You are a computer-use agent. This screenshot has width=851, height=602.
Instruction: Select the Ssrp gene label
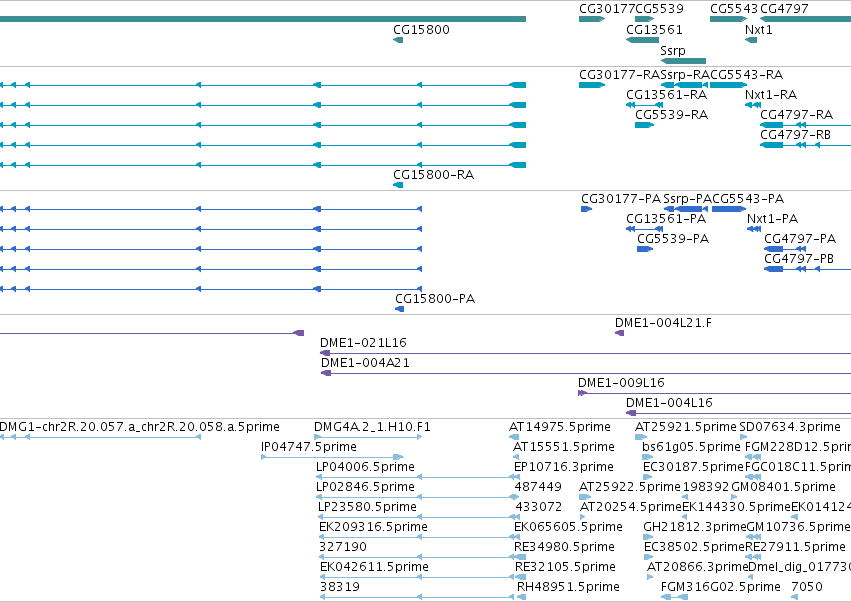672,50
